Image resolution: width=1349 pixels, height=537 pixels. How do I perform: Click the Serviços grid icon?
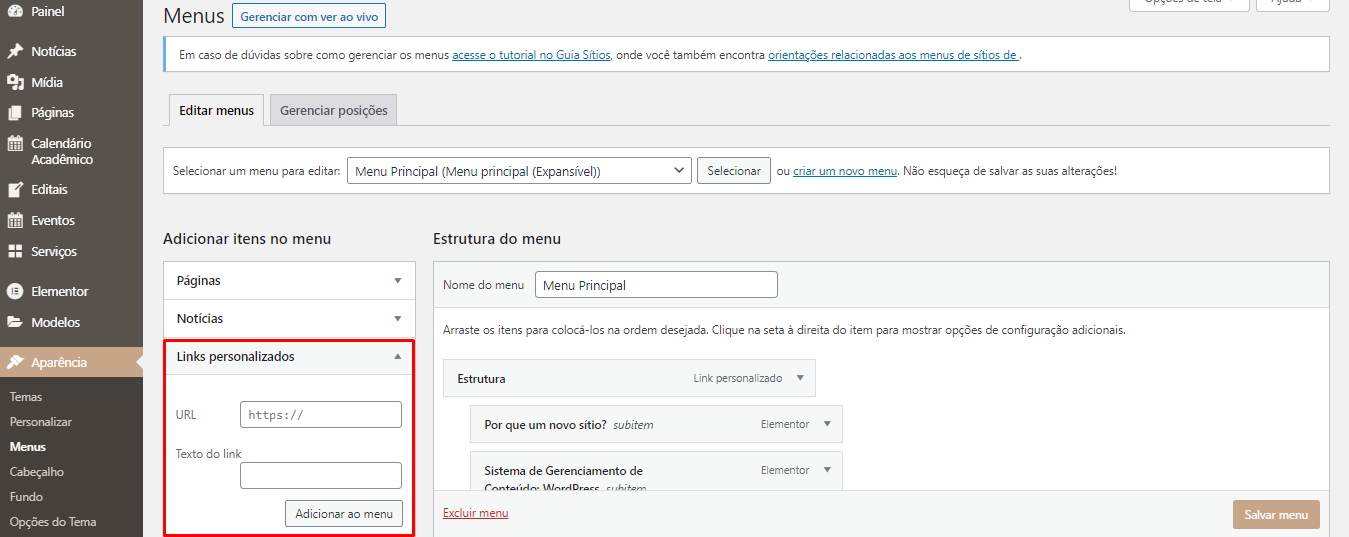coord(15,251)
